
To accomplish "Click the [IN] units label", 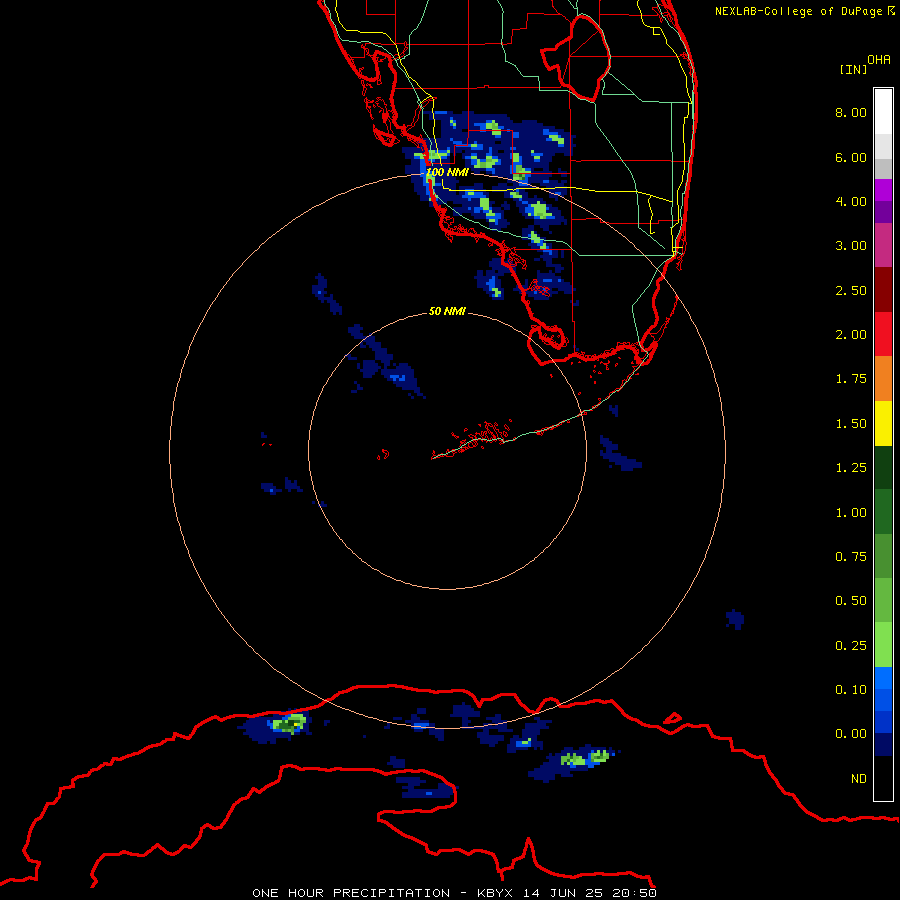I will pyautogui.click(x=853, y=69).
